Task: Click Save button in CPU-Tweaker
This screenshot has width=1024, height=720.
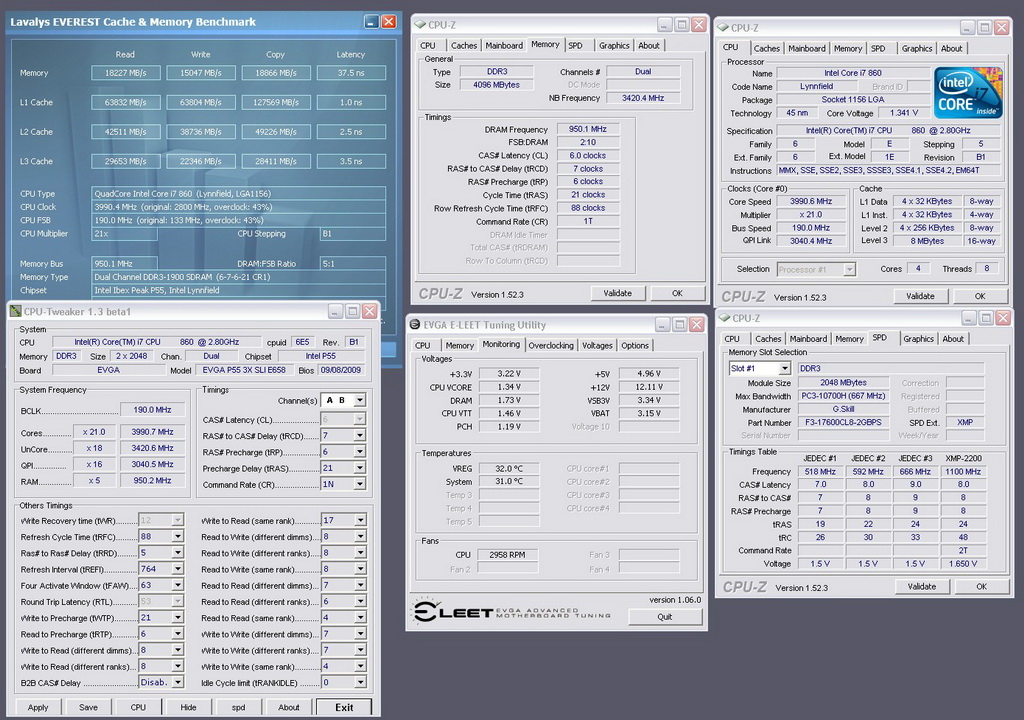Action: point(88,707)
